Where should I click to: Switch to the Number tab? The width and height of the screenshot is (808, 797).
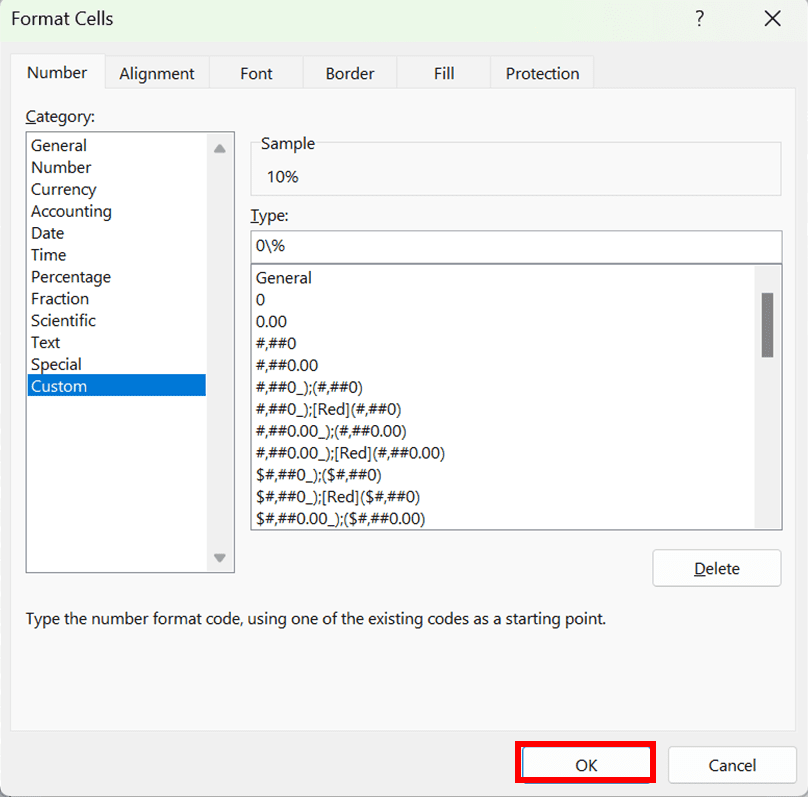tap(57, 73)
